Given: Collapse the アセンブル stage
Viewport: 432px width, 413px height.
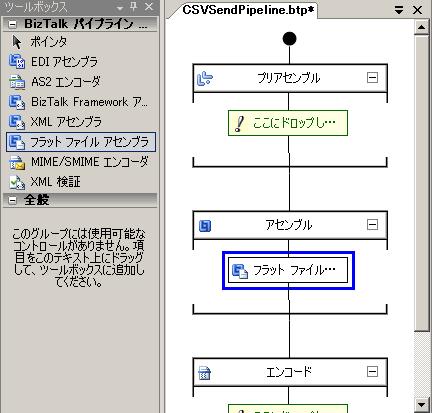Looking at the screenshot, I should click(372, 224).
